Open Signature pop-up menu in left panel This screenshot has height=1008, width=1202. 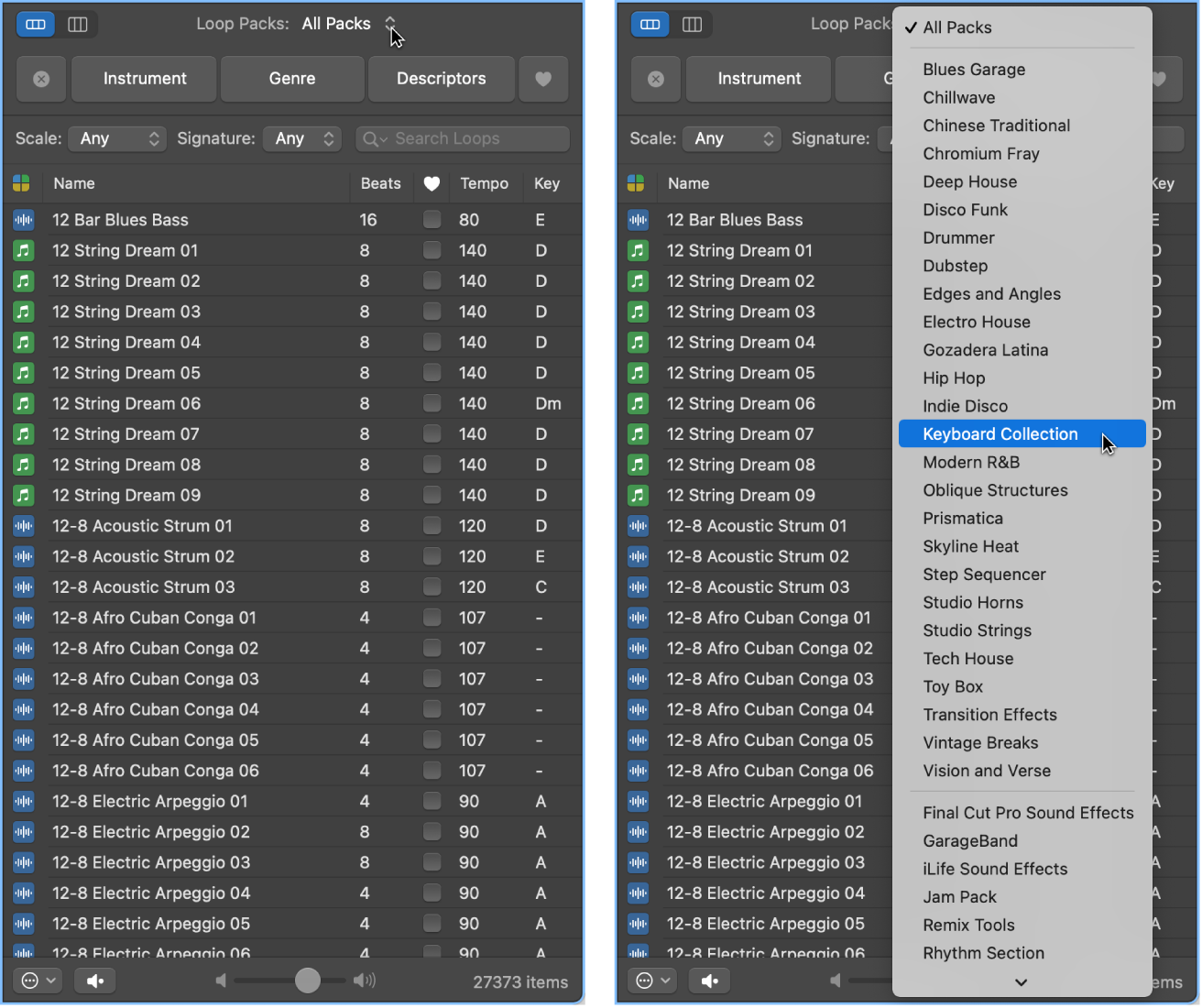pos(302,138)
